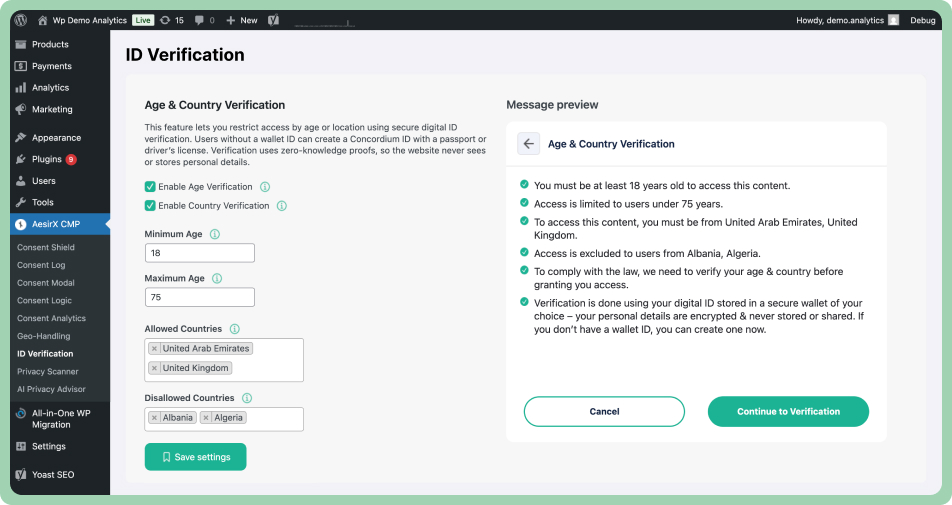The width and height of the screenshot is (952, 505).
Task: Click info icon beside Minimum Age
Action: click(215, 234)
